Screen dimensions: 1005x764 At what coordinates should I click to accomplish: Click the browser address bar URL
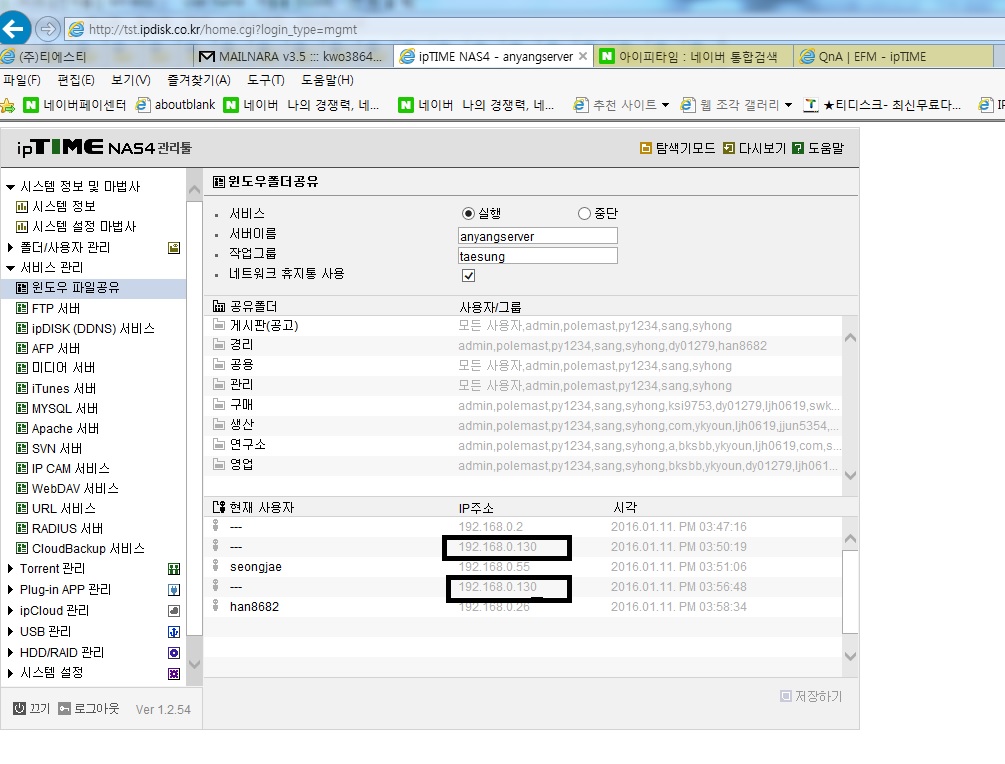(223, 29)
